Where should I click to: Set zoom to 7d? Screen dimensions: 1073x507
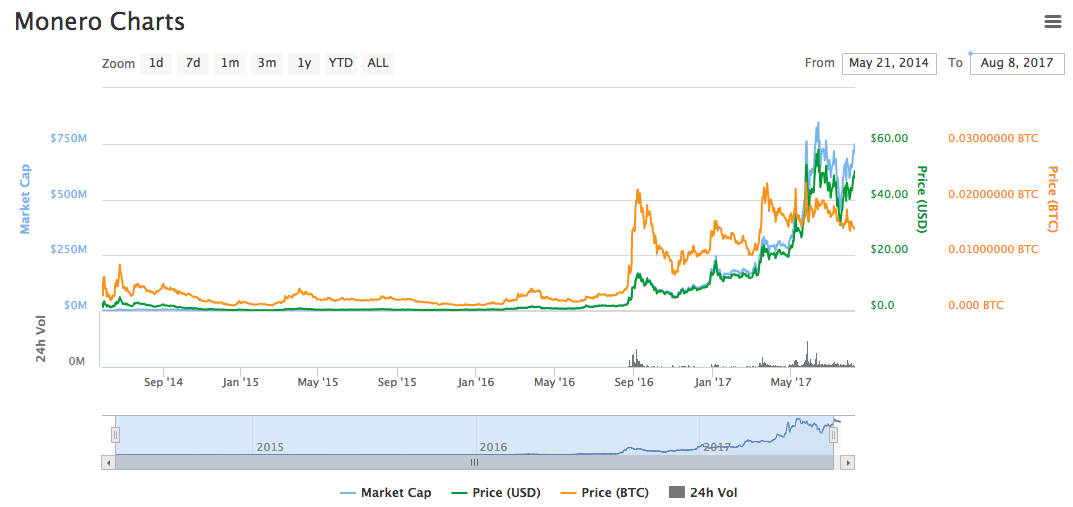click(193, 64)
